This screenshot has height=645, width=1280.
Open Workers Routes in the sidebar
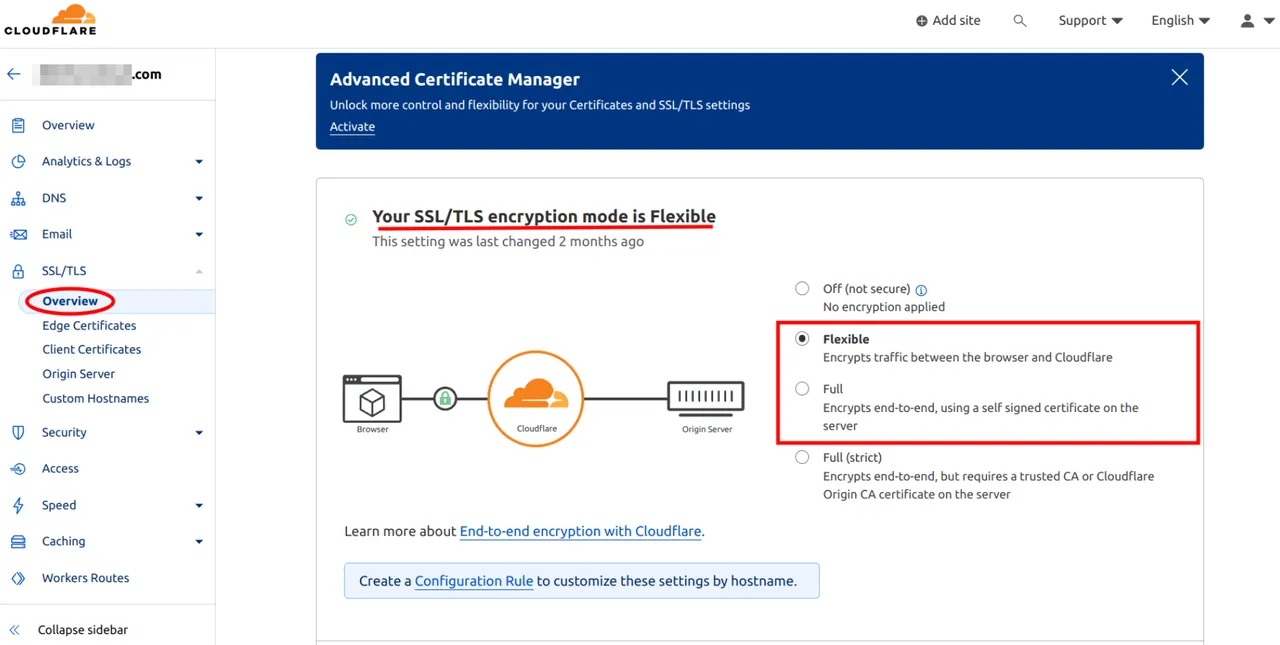point(85,578)
